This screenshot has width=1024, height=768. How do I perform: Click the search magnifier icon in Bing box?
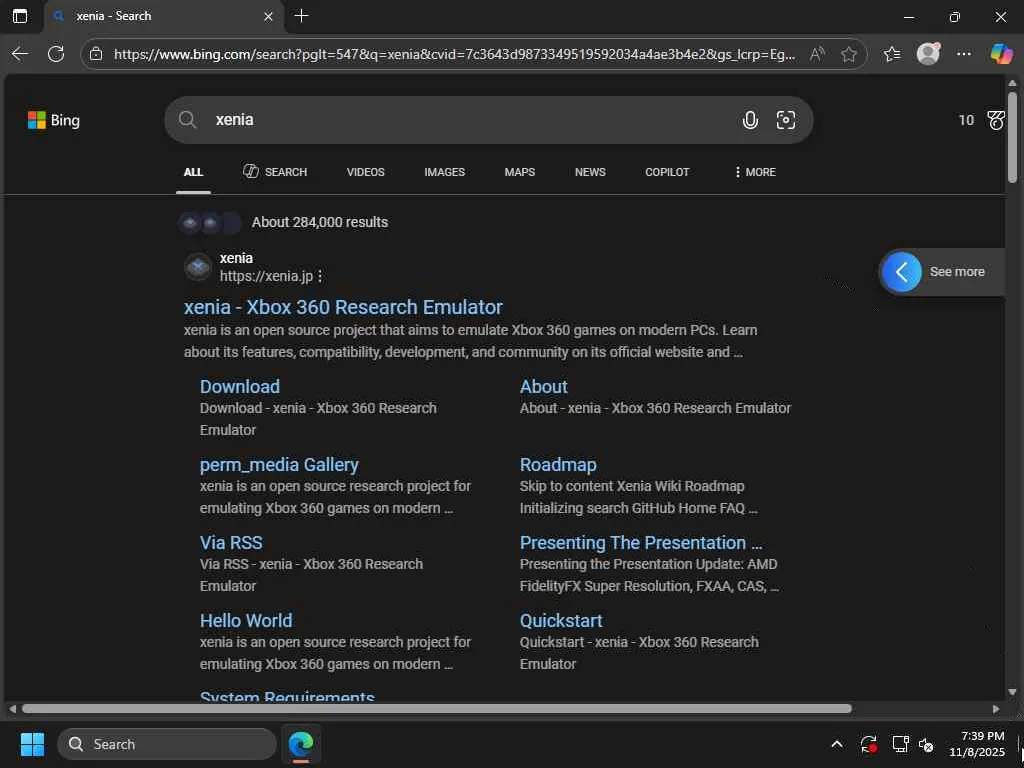187,120
